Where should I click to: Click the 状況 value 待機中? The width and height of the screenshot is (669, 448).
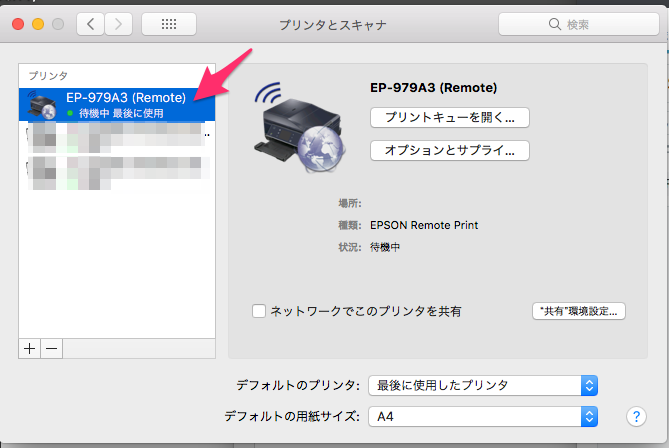click(x=385, y=247)
